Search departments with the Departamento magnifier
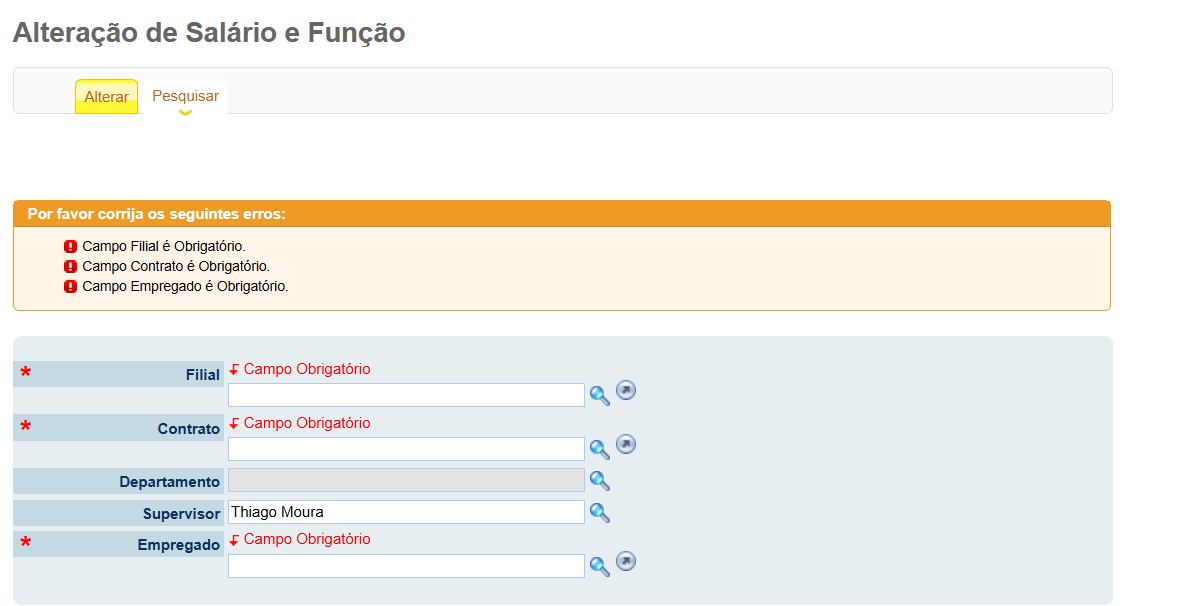This screenshot has width=1199, height=606. pos(600,481)
